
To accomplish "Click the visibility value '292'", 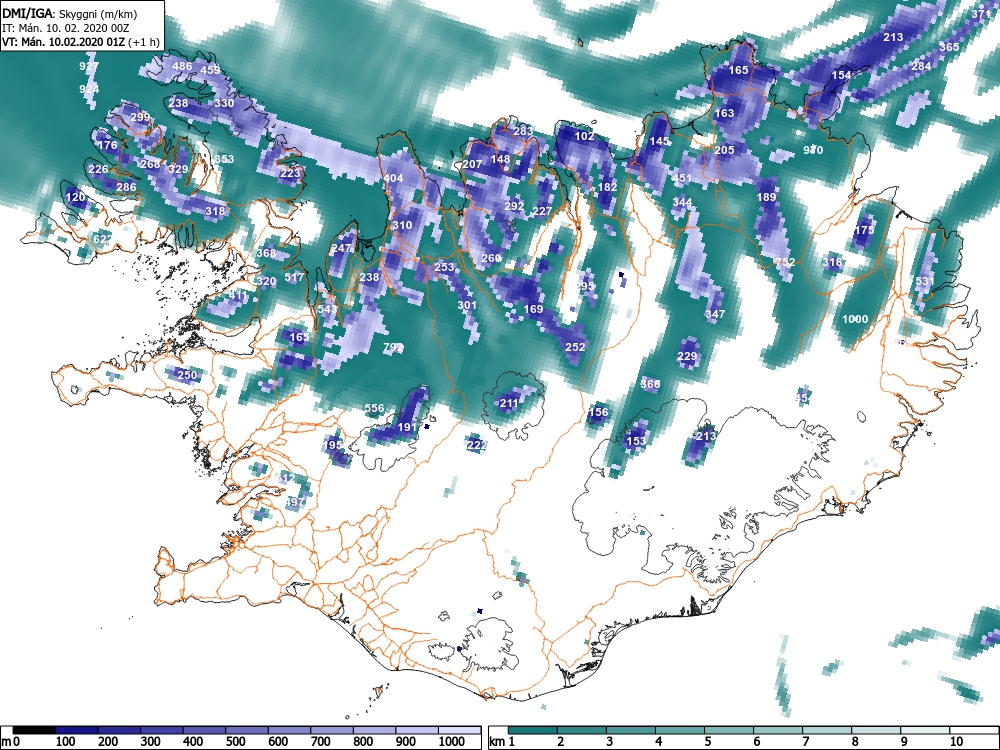I will click(514, 206).
